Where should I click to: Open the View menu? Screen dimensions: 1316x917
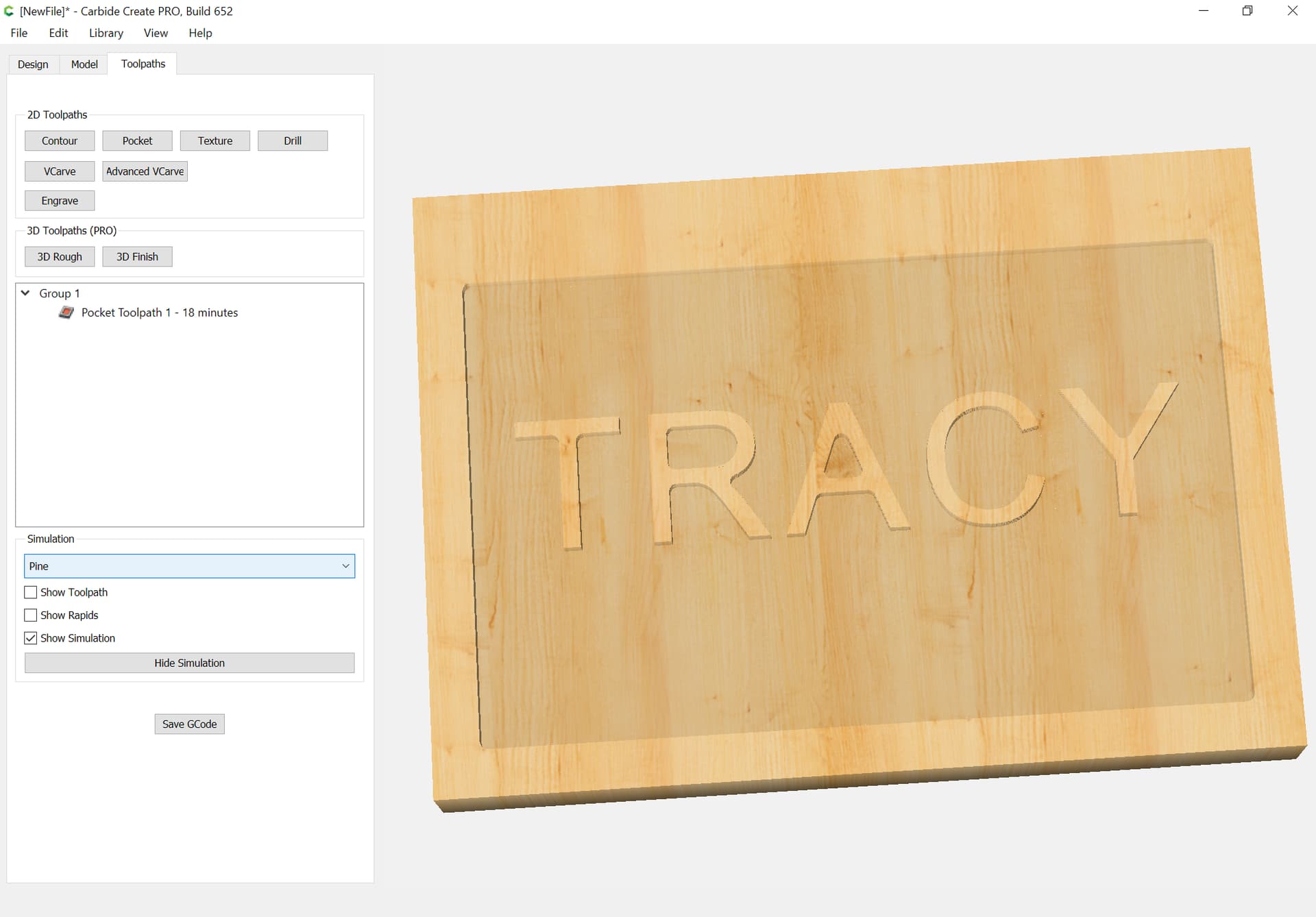[156, 33]
